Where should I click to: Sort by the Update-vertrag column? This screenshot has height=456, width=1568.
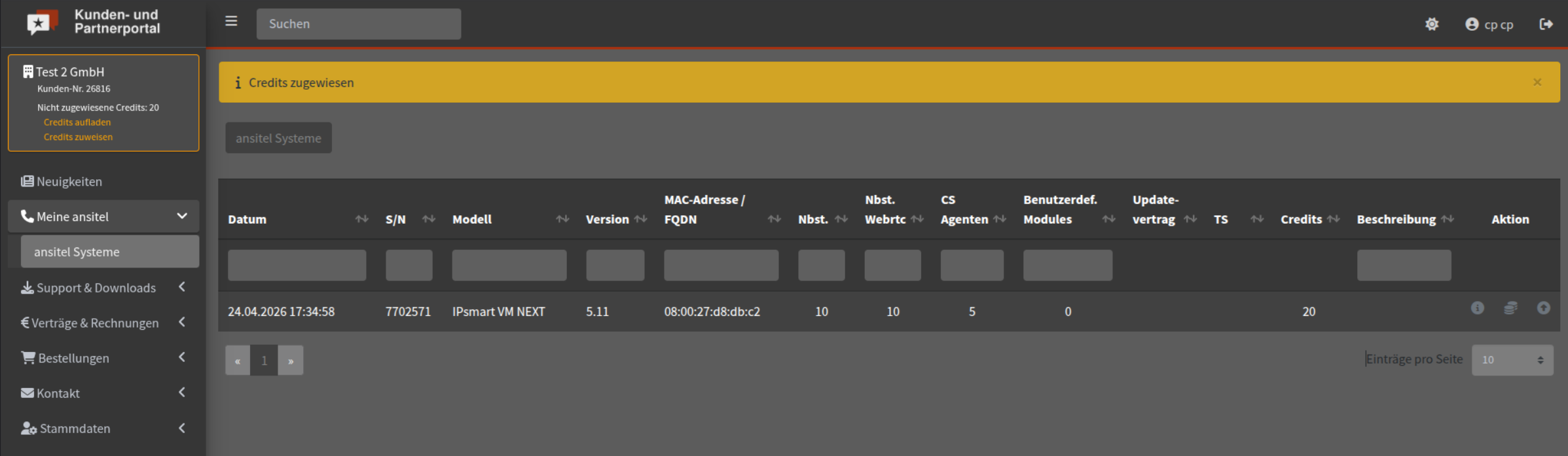pyautogui.click(x=1190, y=219)
